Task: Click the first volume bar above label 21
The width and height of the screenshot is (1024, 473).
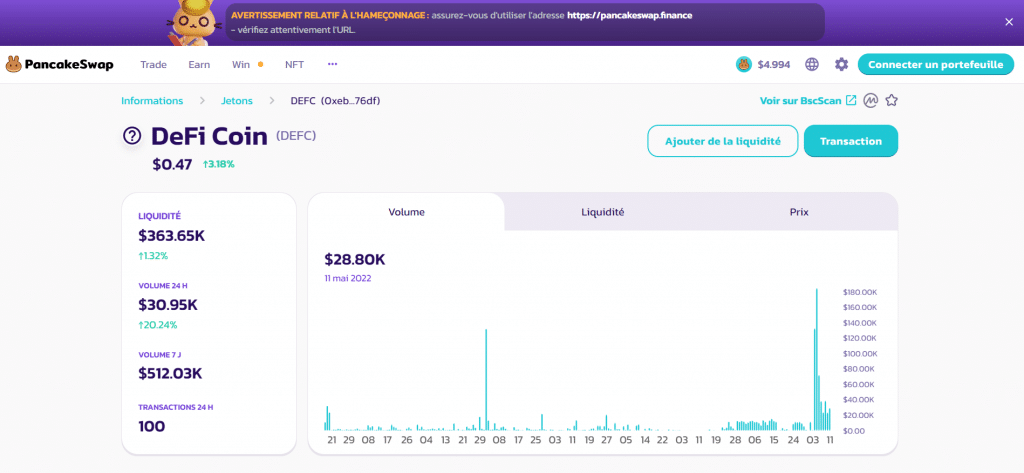Action: (x=327, y=418)
